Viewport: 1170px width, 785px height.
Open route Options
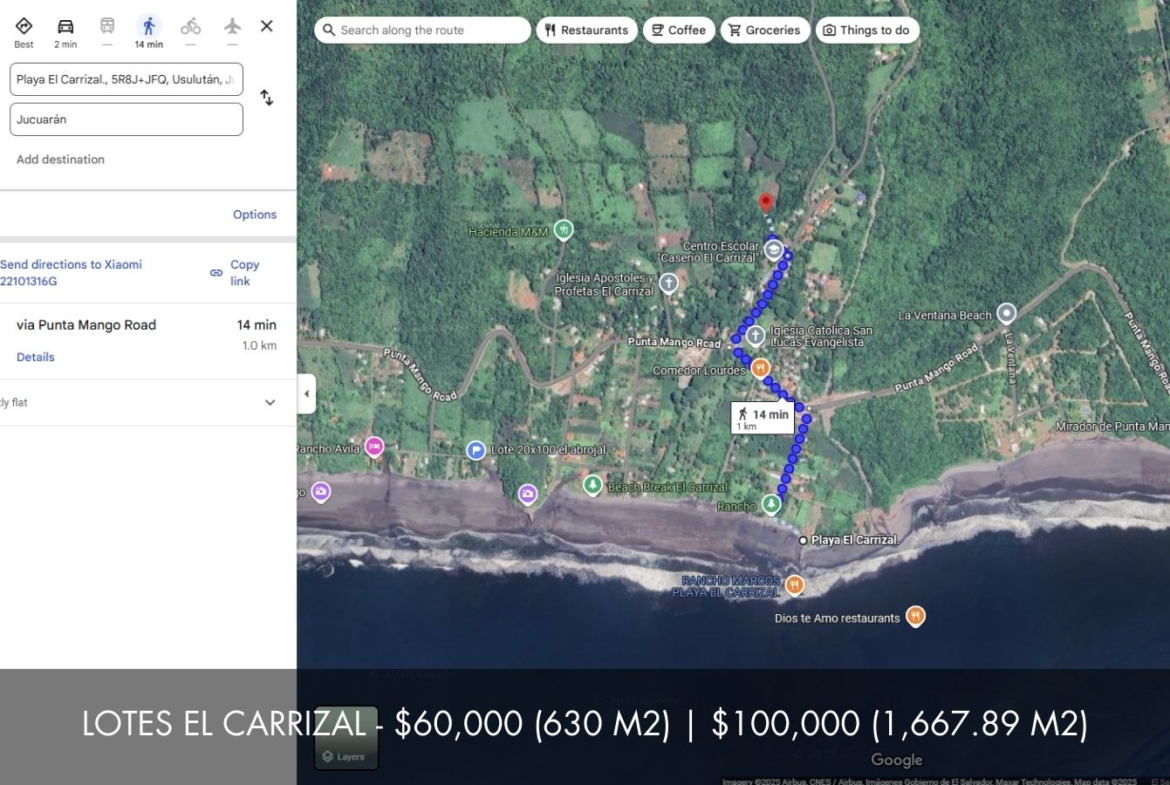point(254,215)
